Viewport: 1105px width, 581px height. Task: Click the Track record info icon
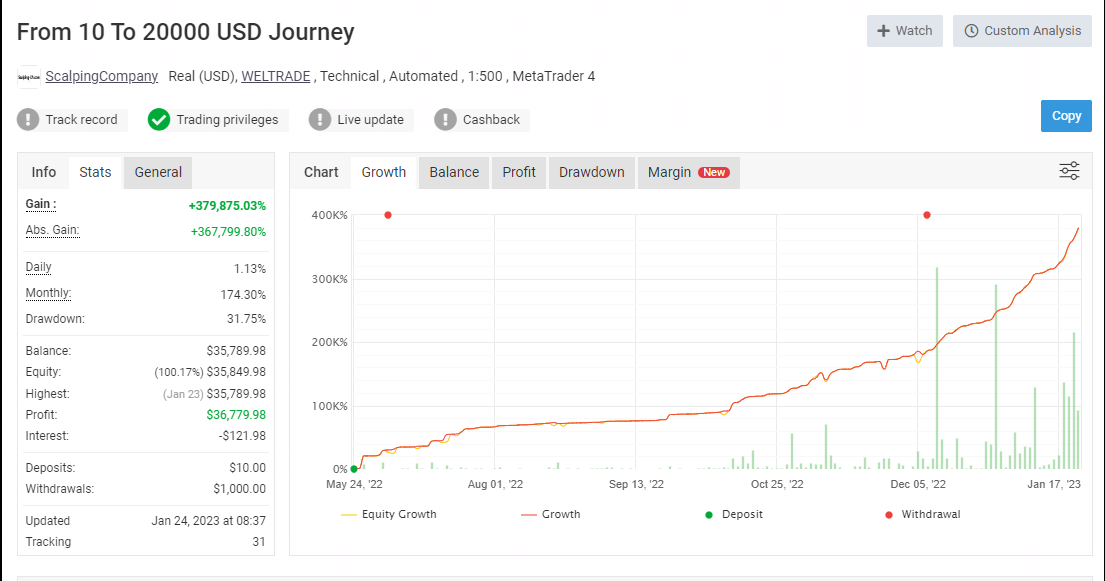point(28,119)
